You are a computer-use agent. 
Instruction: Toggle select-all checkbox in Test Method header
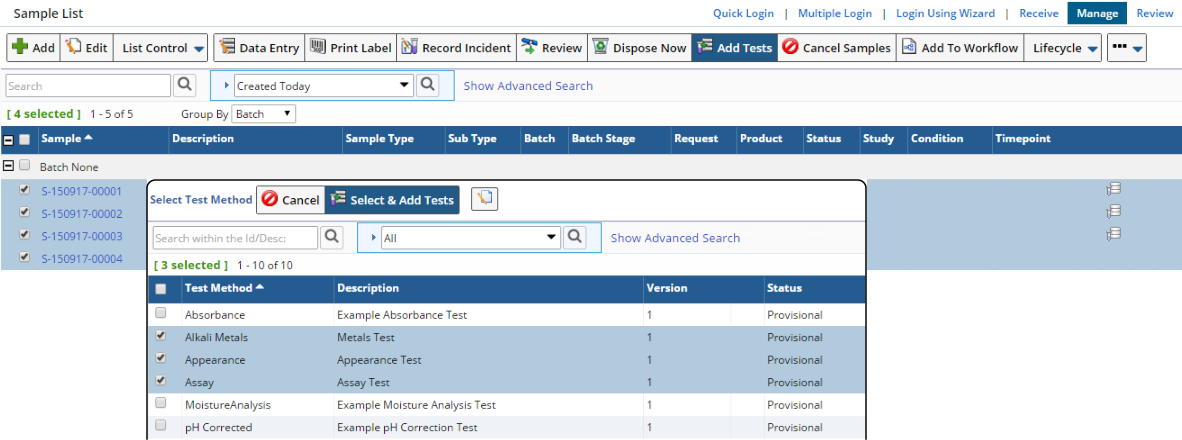(x=161, y=289)
